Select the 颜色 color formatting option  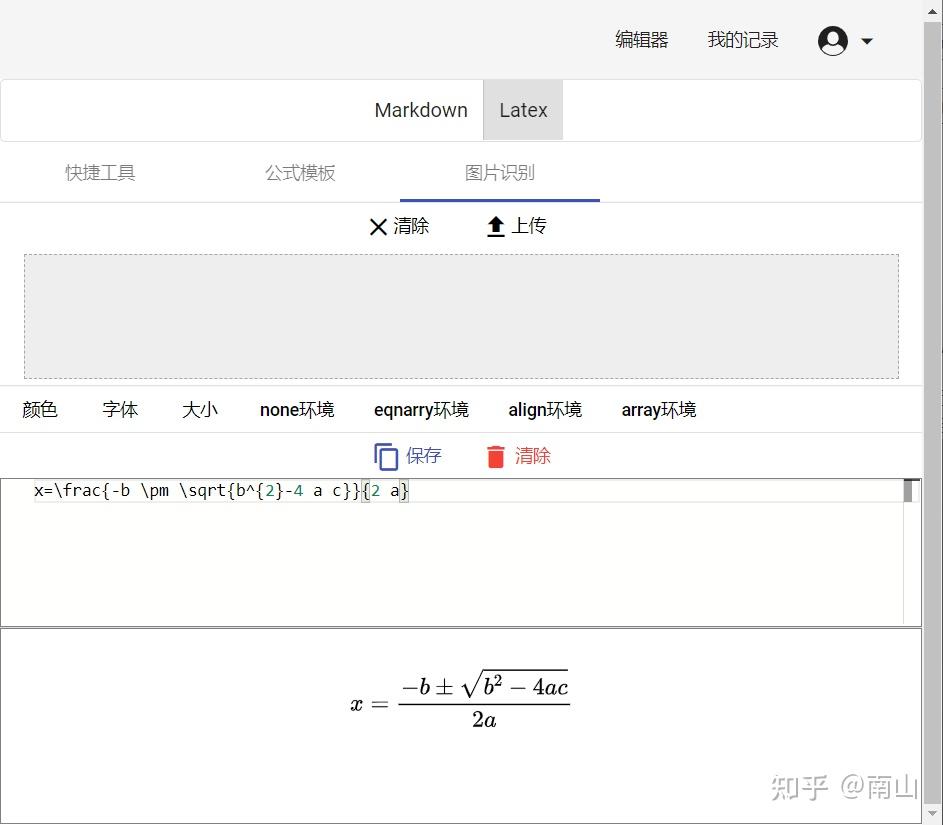tap(39, 409)
